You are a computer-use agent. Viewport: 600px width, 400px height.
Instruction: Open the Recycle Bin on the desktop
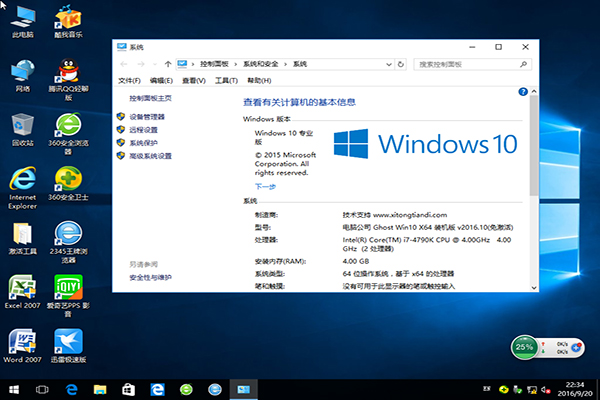23,129
